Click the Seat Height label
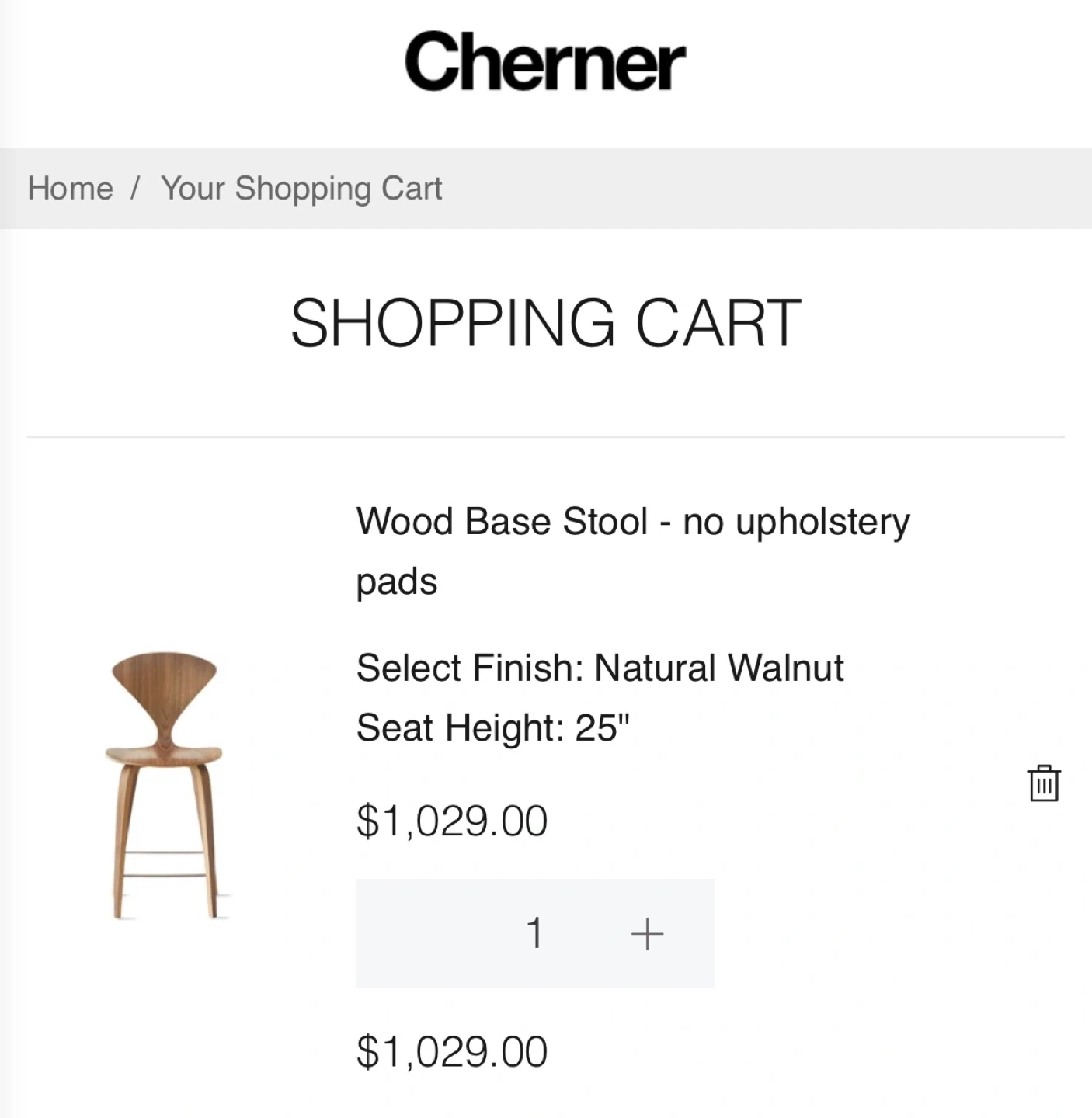Viewport: 1092px width, 1118px height. [460, 728]
